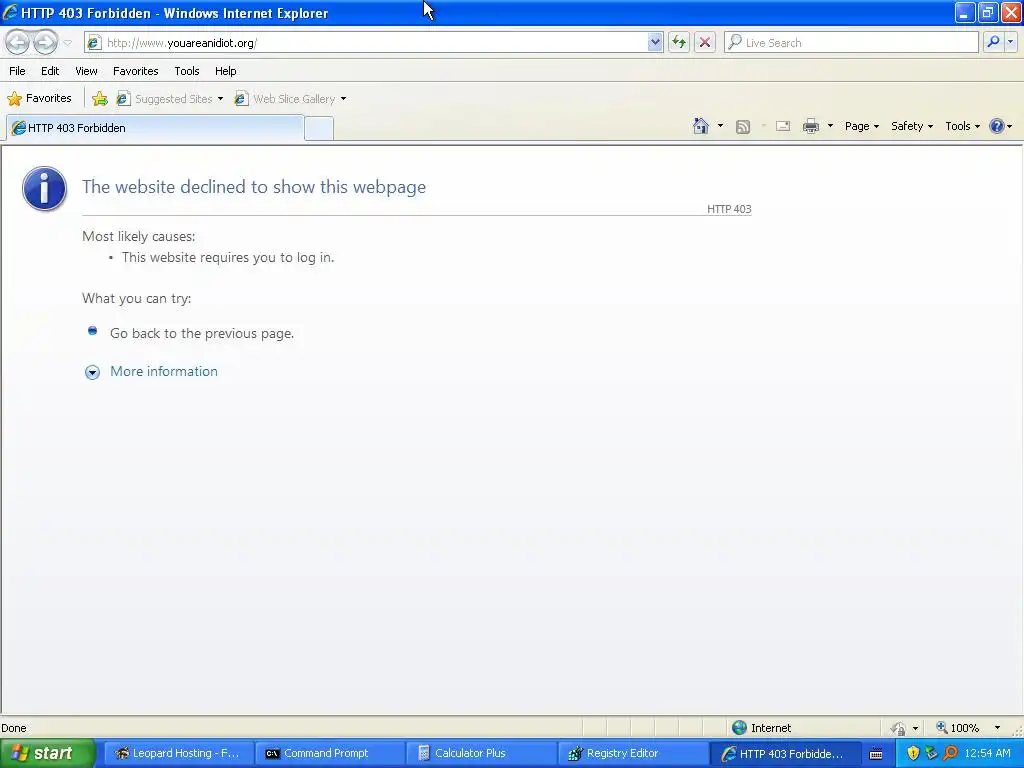This screenshot has height=768, width=1024.
Task: Expand the Home button dropdown arrow
Action: click(720, 126)
